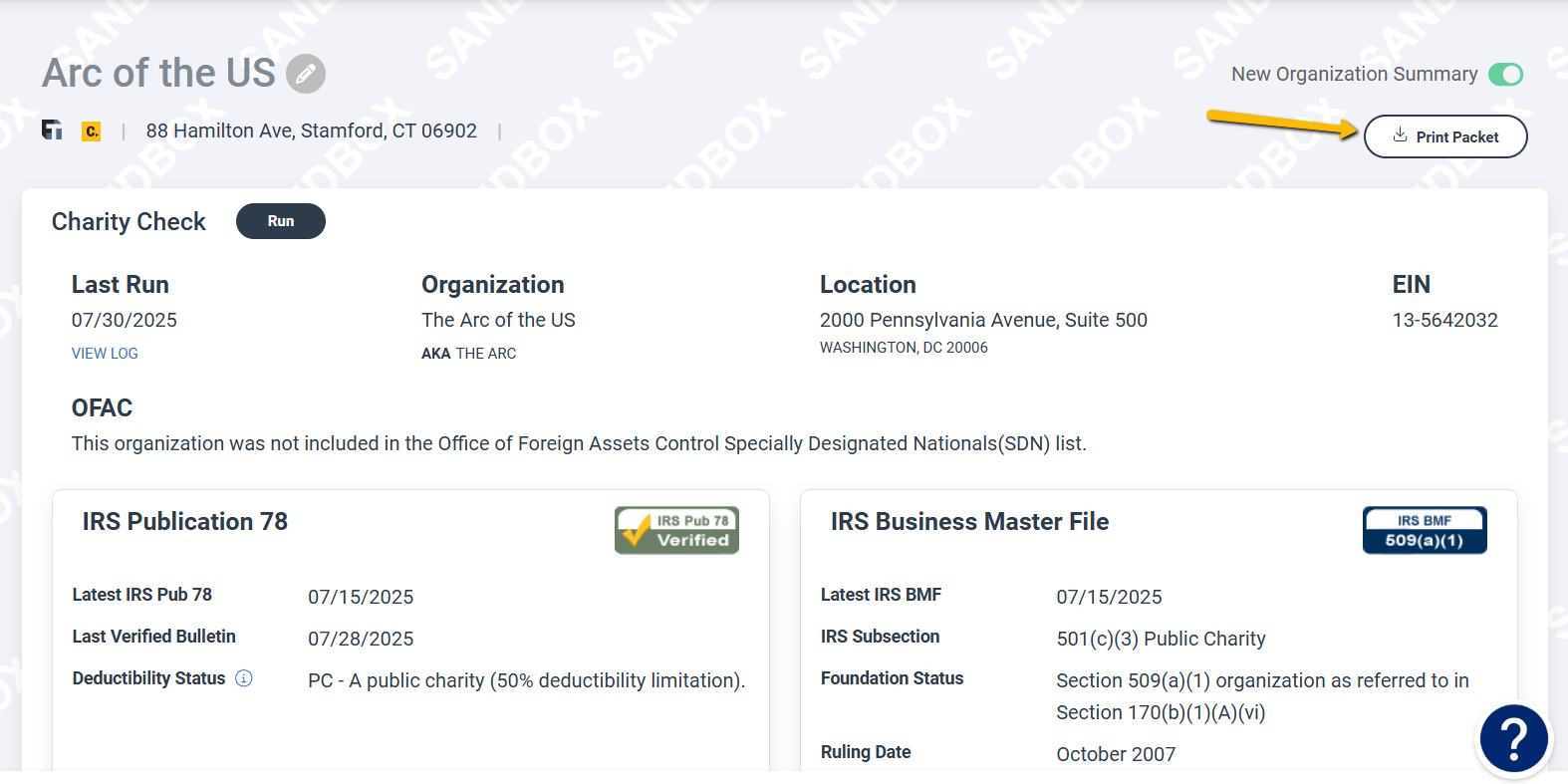Click the Charity Check heading
The image size is (1568, 784).
[129, 221]
